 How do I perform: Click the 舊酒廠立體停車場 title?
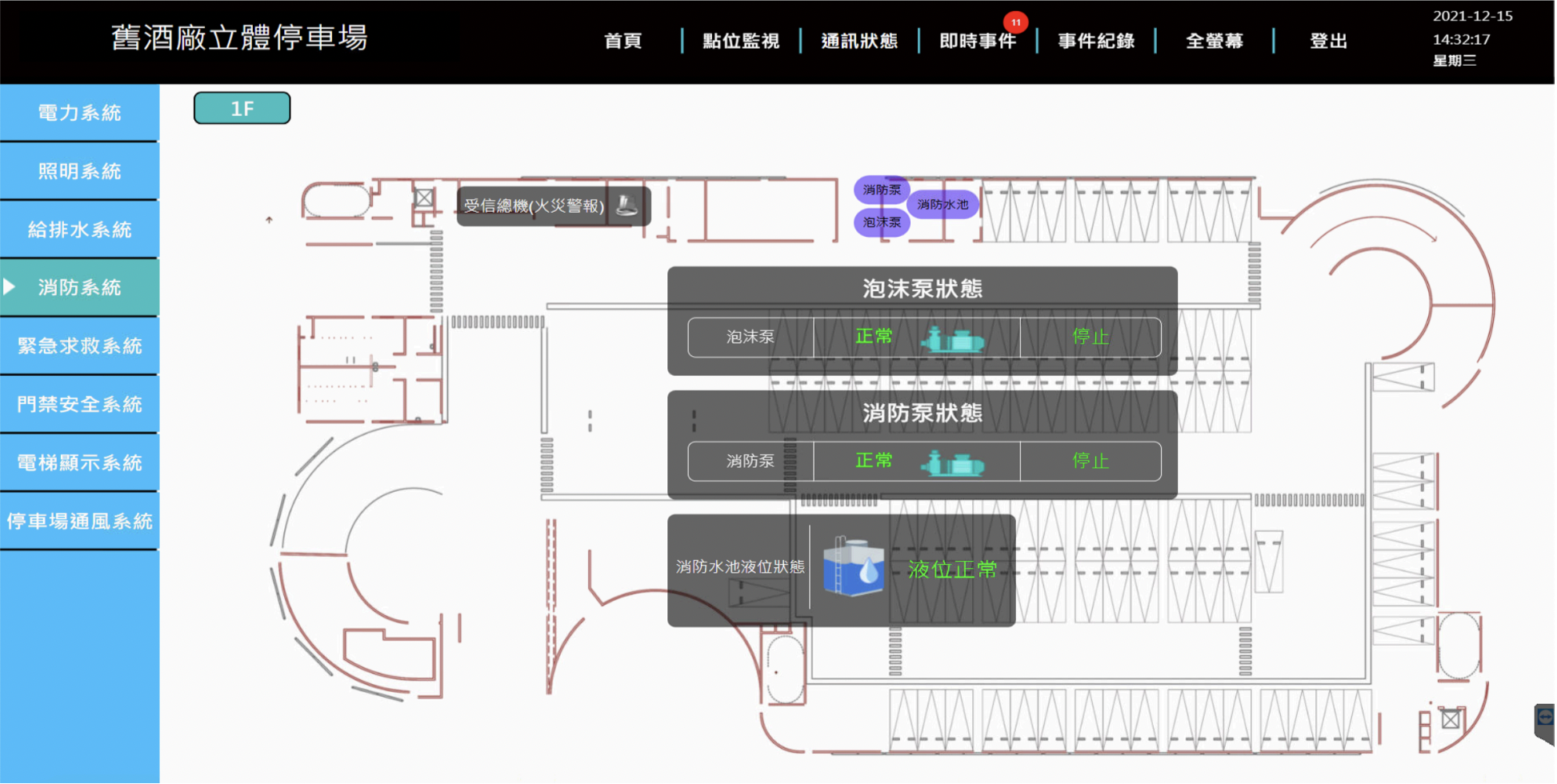pyautogui.click(x=239, y=38)
